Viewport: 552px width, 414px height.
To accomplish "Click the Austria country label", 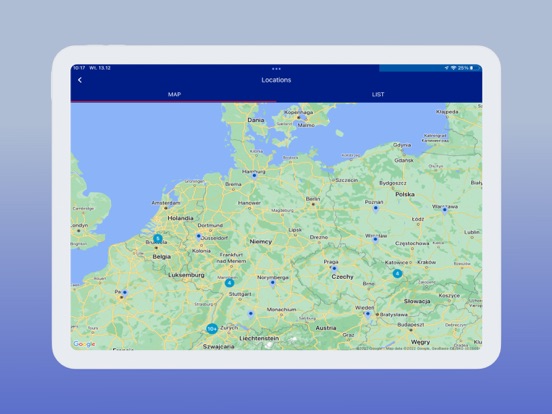I will (326, 328).
